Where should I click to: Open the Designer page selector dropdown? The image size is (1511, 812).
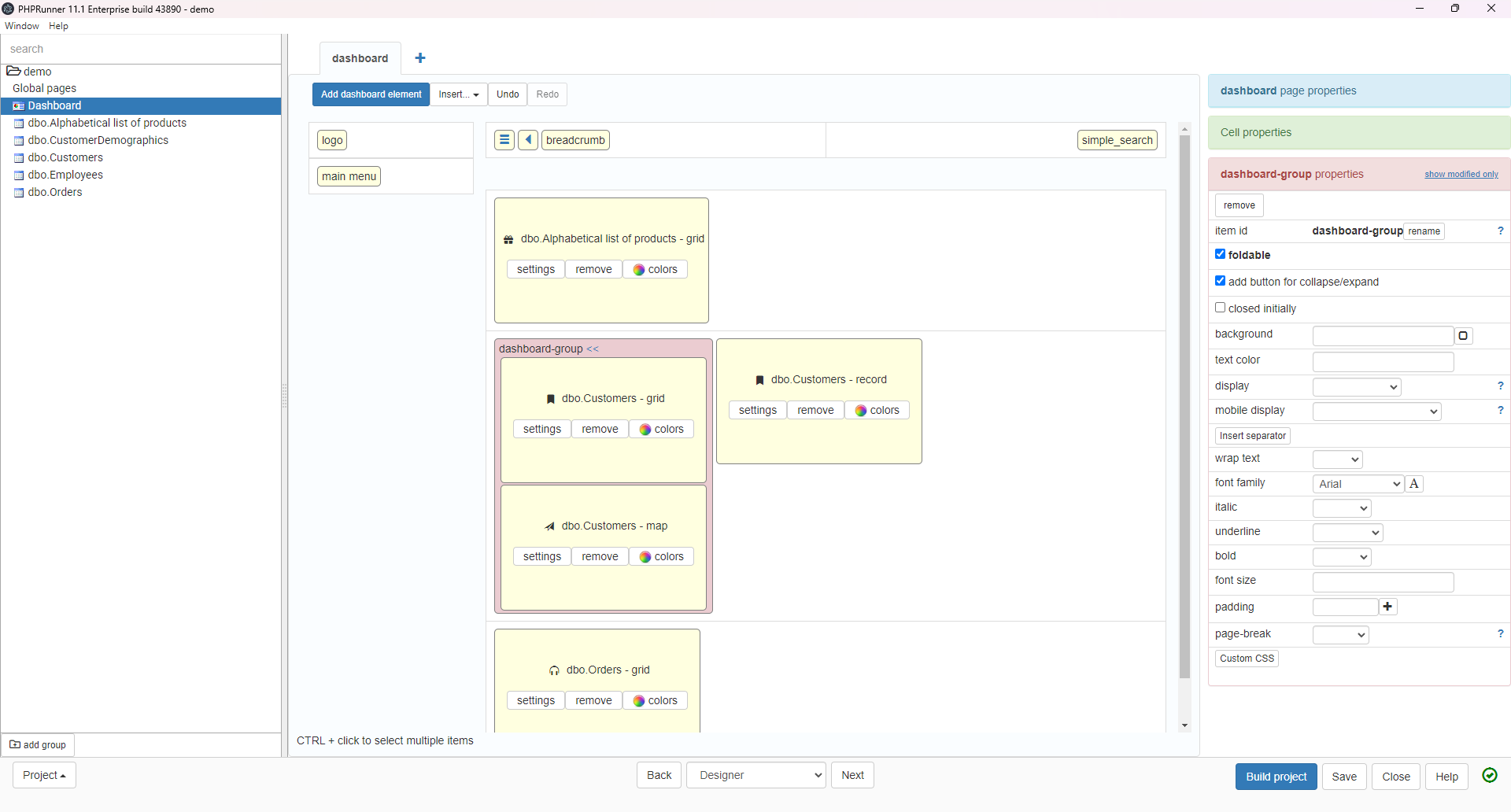click(x=756, y=776)
